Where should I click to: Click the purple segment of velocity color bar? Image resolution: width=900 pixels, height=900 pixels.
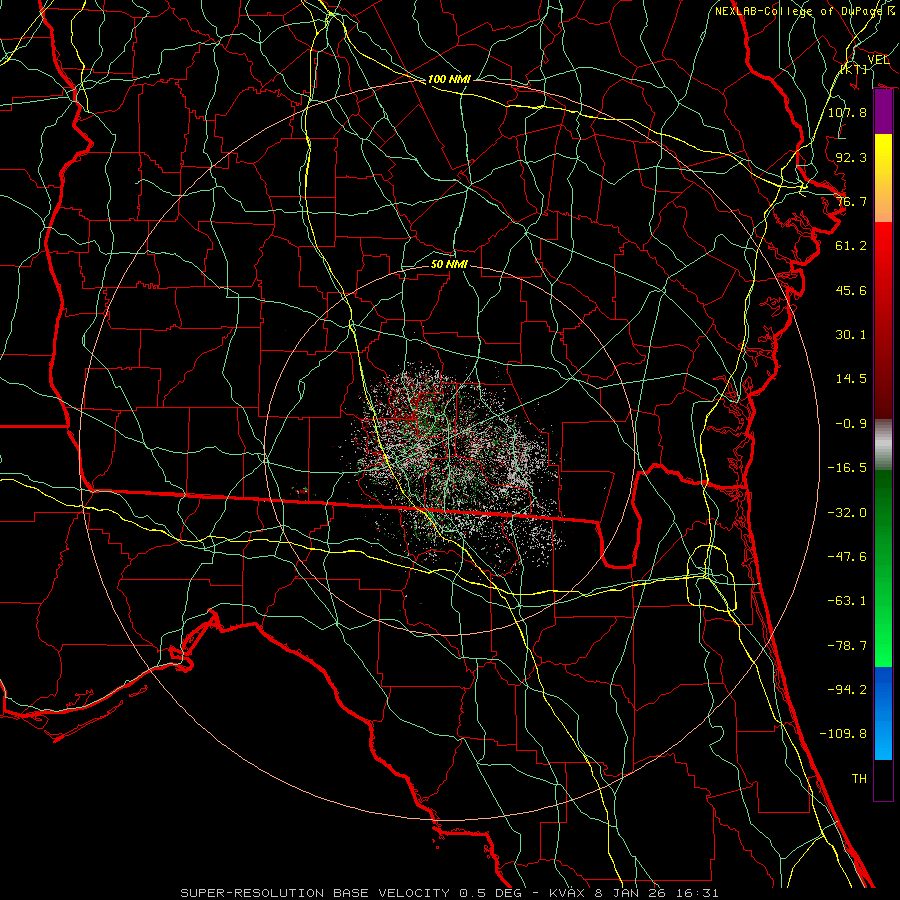coord(883,112)
